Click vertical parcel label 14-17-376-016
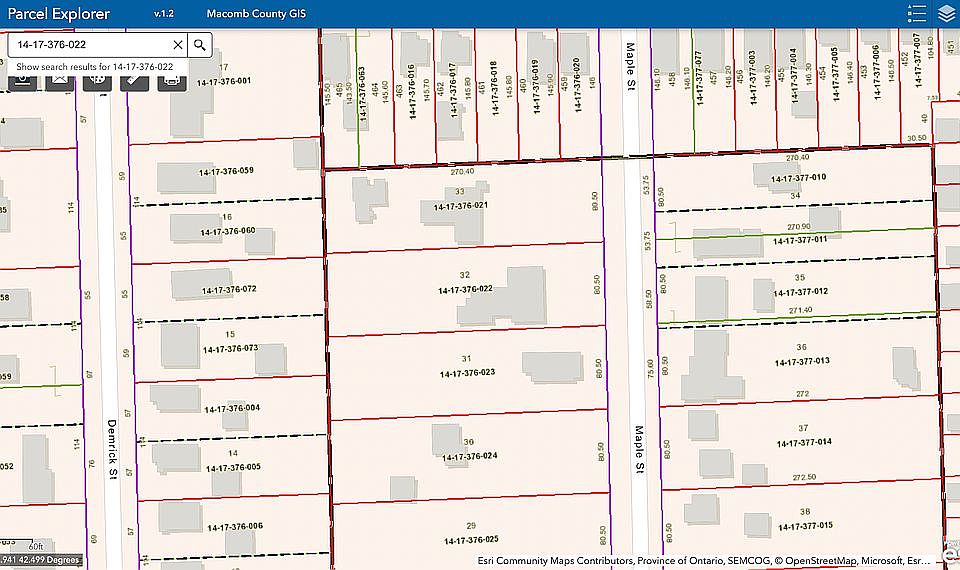960x570 pixels. (x=411, y=91)
